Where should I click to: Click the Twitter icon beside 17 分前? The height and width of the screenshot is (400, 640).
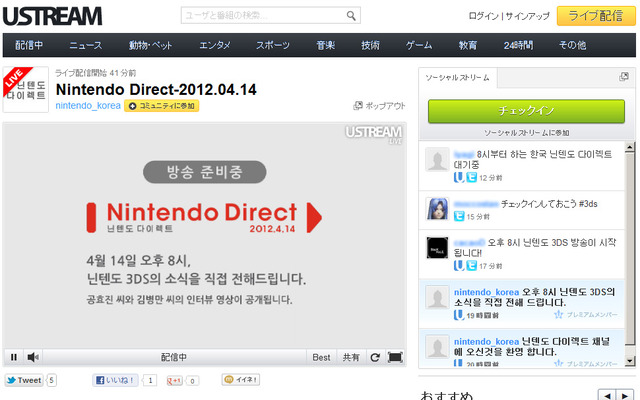click(x=472, y=265)
